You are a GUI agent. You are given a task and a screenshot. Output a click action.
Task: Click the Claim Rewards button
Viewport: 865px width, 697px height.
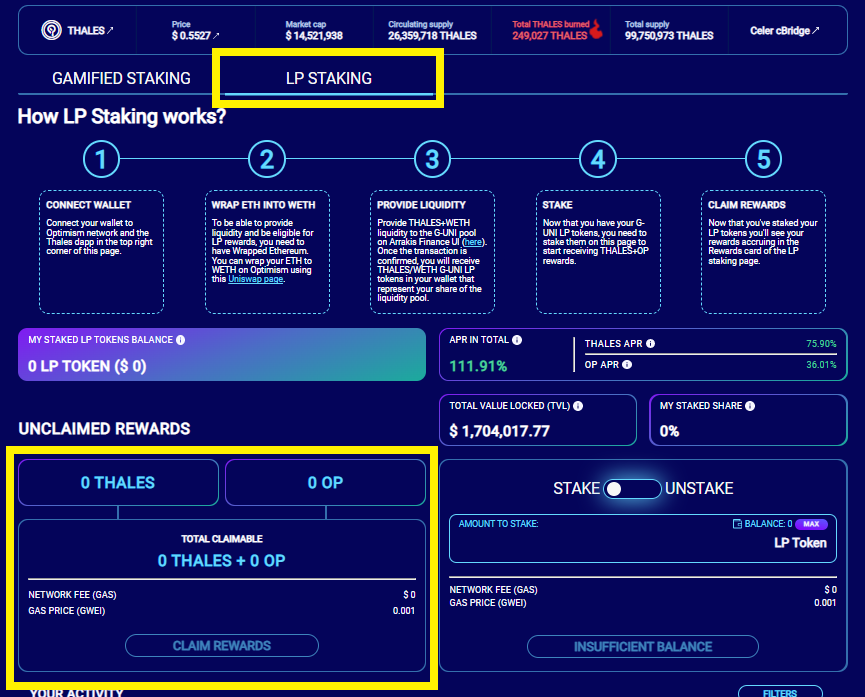(222, 646)
